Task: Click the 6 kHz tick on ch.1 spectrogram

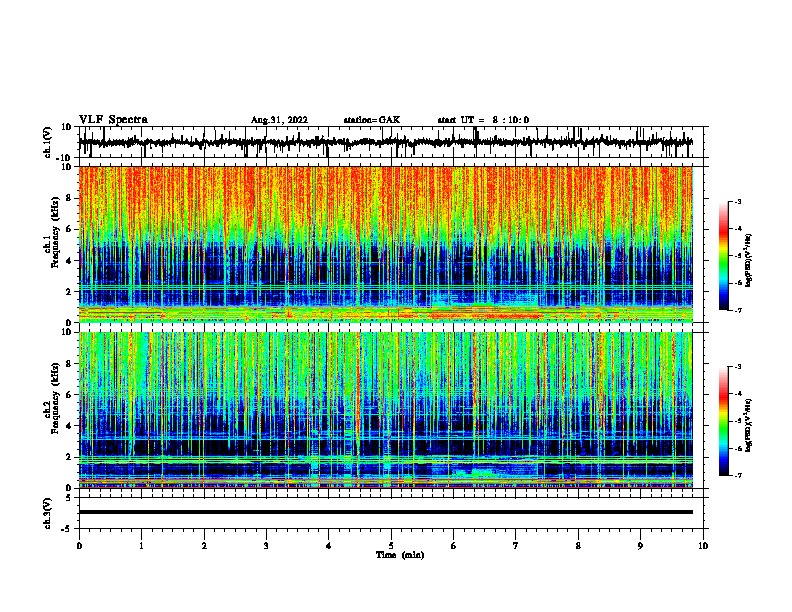Action: tap(69, 229)
